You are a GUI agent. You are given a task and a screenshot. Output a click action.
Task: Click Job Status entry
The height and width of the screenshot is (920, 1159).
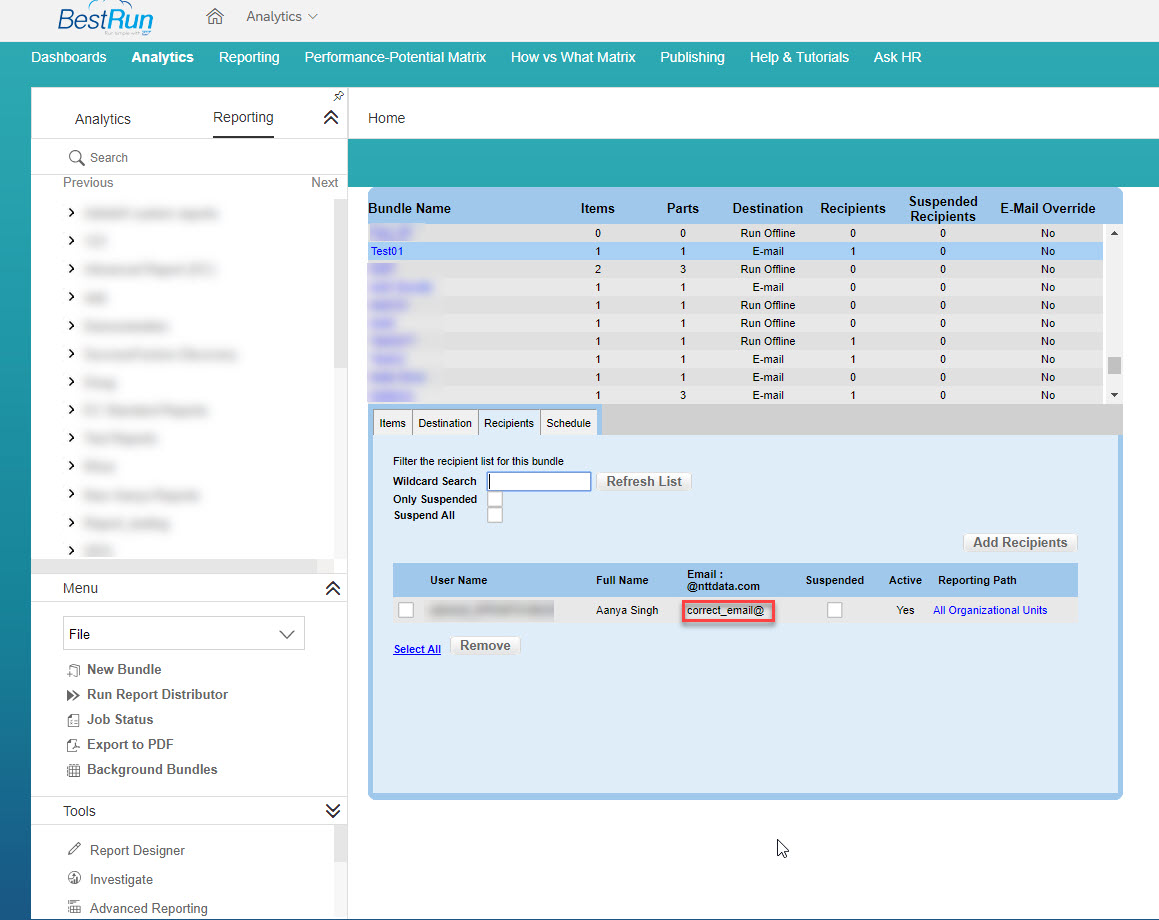120,720
